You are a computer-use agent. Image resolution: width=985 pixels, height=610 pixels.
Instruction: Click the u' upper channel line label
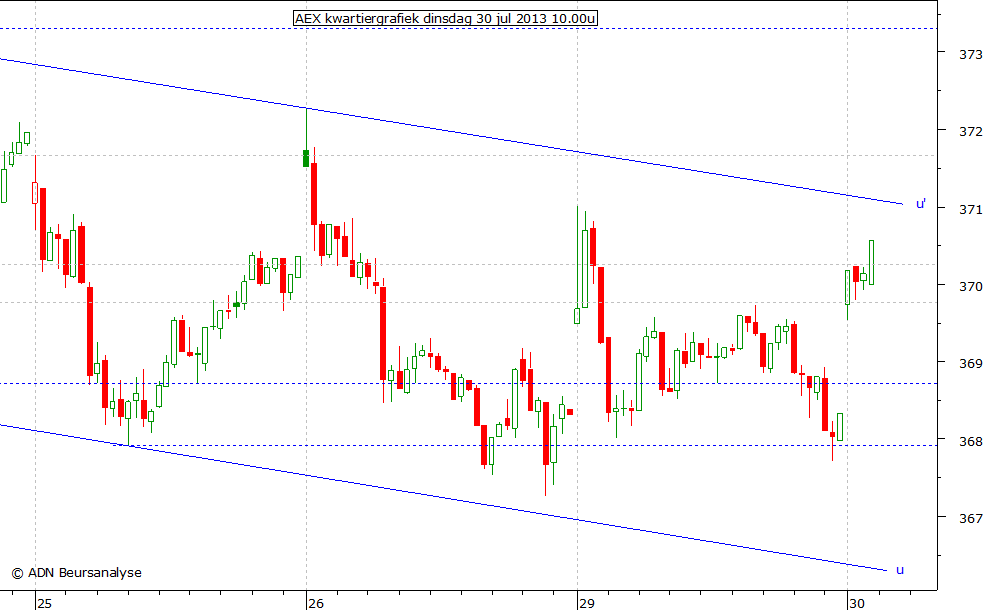[x=921, y=204]
